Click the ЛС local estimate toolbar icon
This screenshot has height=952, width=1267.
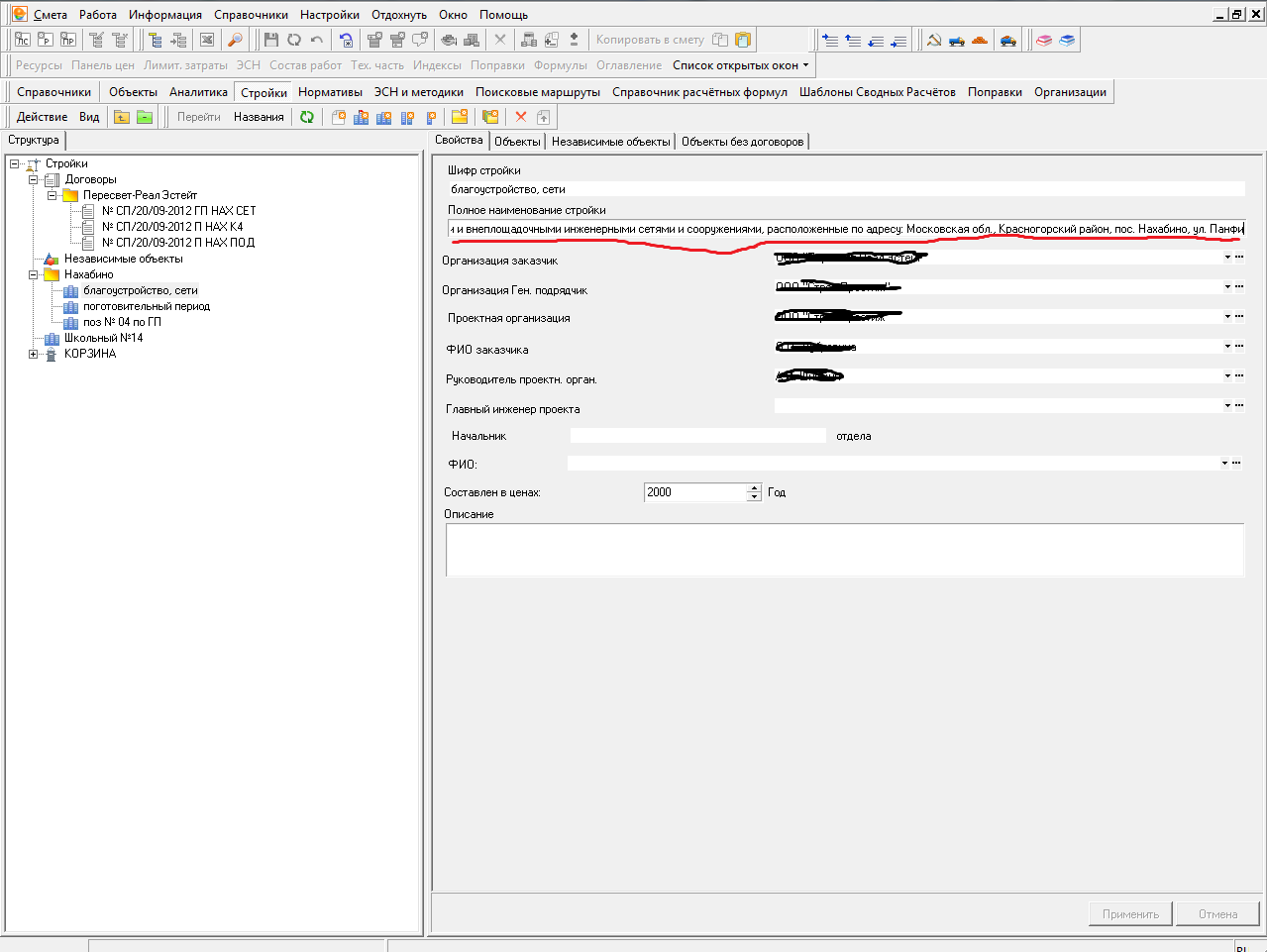click(x=22, y=40)
